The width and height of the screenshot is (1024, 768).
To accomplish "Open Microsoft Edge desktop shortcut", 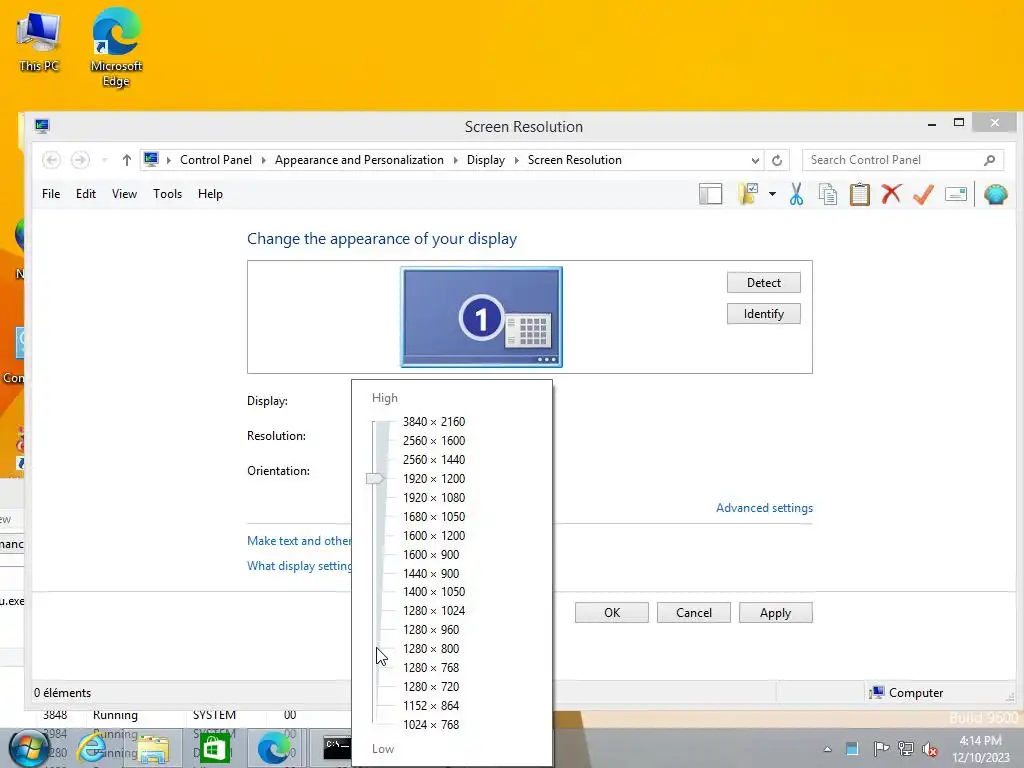I will 116,47.
